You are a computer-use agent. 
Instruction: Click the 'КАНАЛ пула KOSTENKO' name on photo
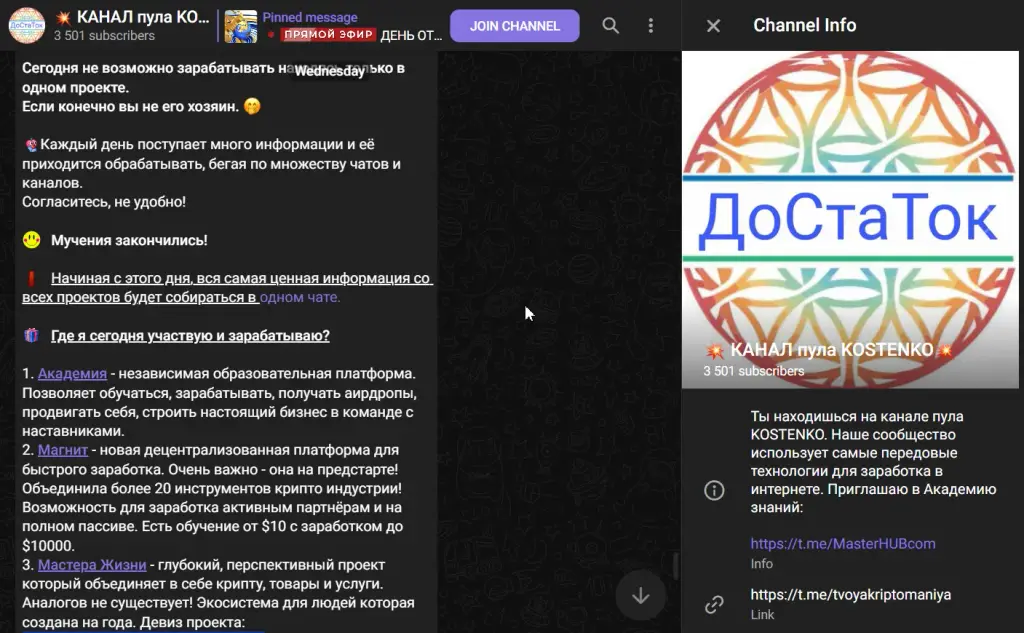point(831,350)
